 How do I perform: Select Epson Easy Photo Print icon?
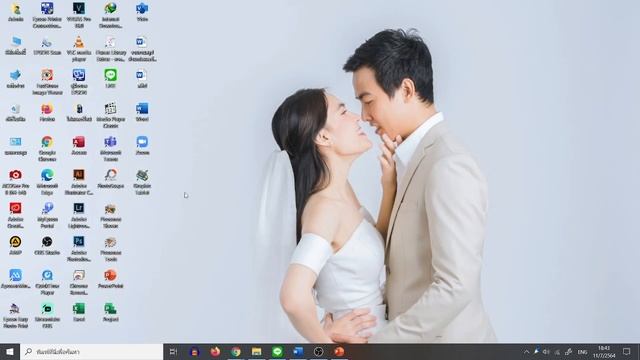pyautogui.click(x=16, y=316)
